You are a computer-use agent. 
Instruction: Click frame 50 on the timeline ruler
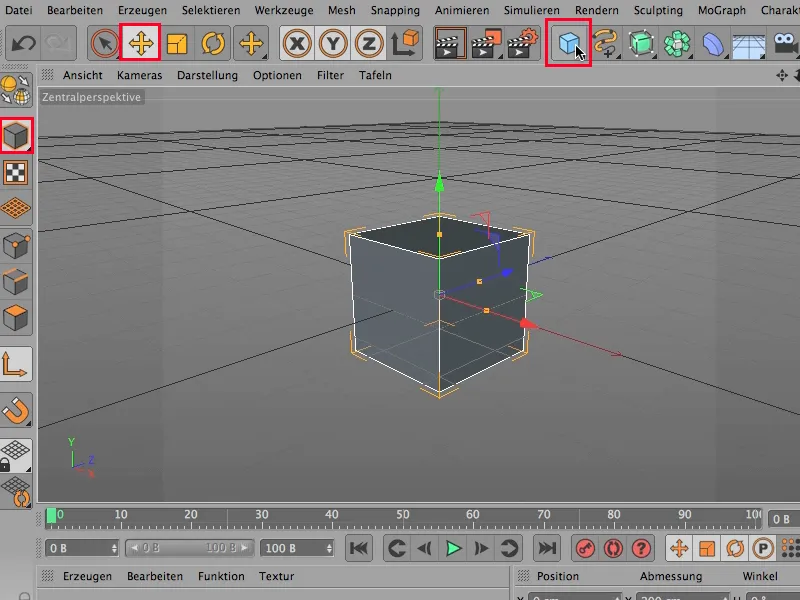point(403,516)
